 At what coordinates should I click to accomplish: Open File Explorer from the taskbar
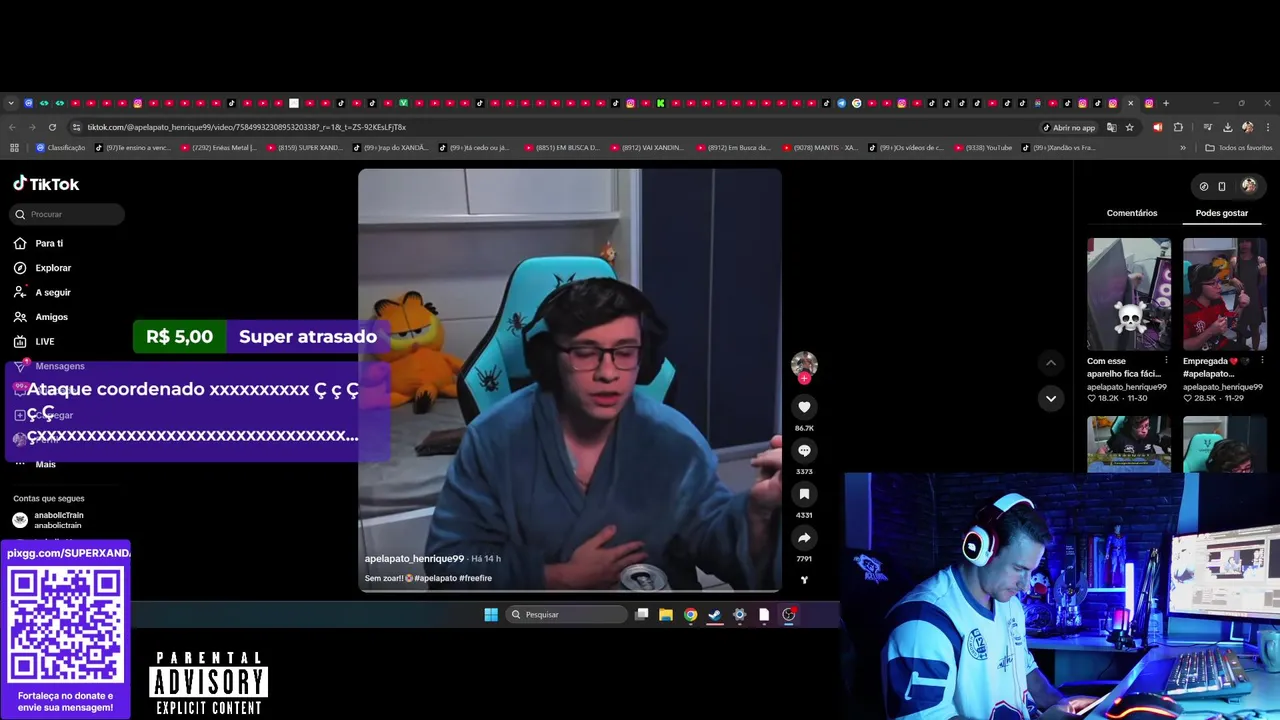tap(666, 614)
